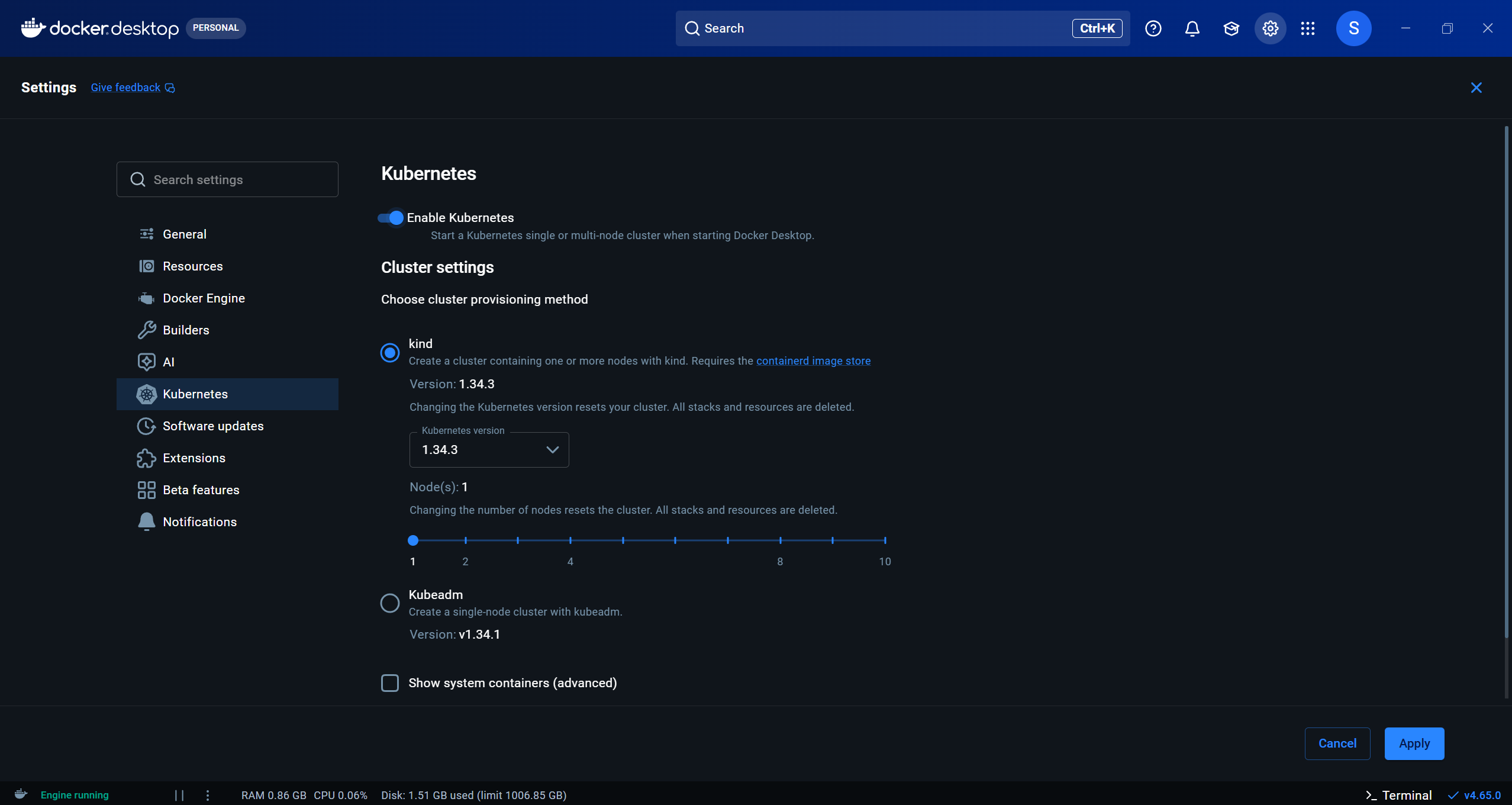
Task: Open Resources settings section
Action: click(227, 266)
